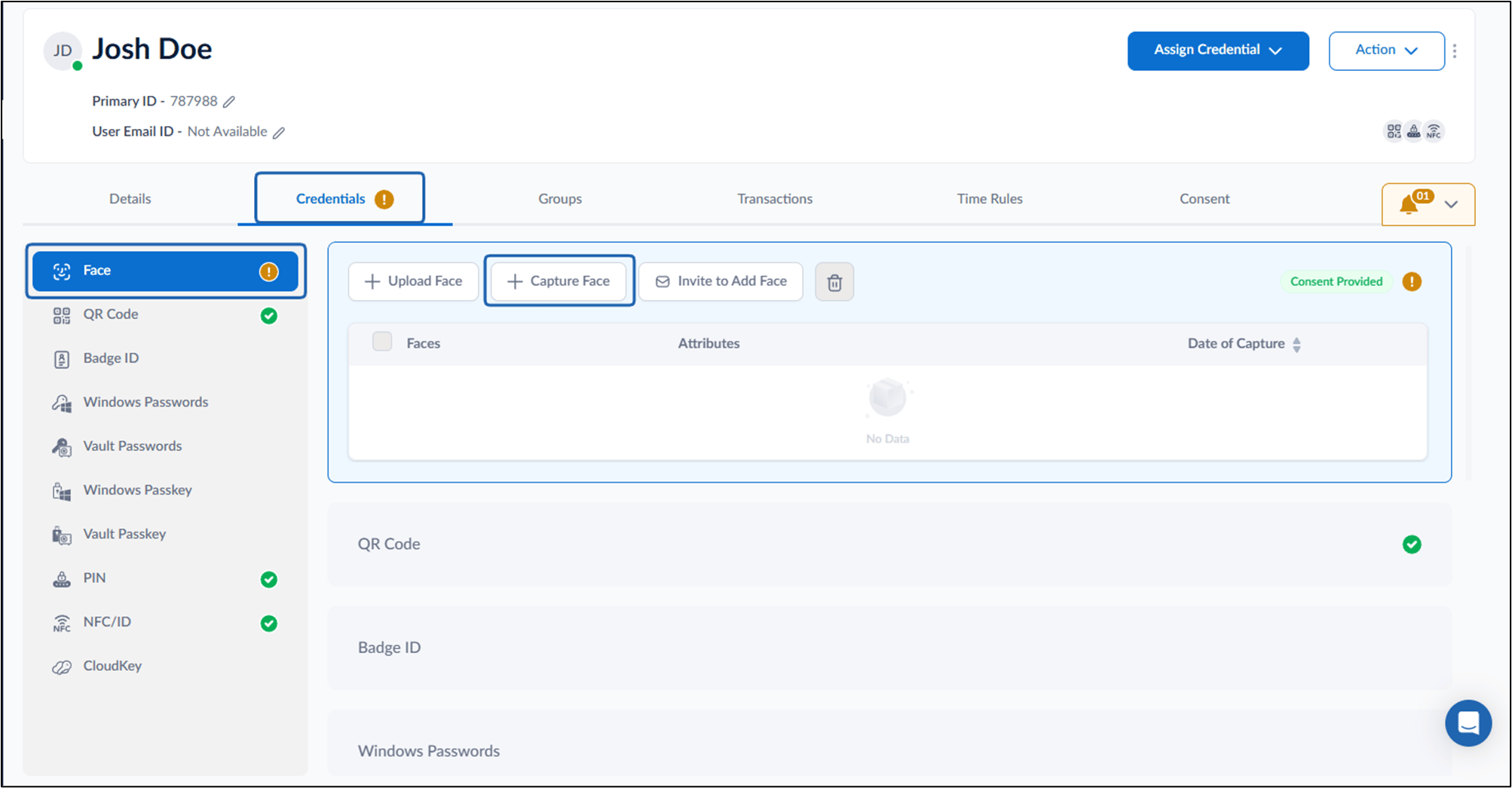This screenshot has width=1512, height=788.
Task: Click the warning icon on Face sidebar item
Action: tap(269, 271)
